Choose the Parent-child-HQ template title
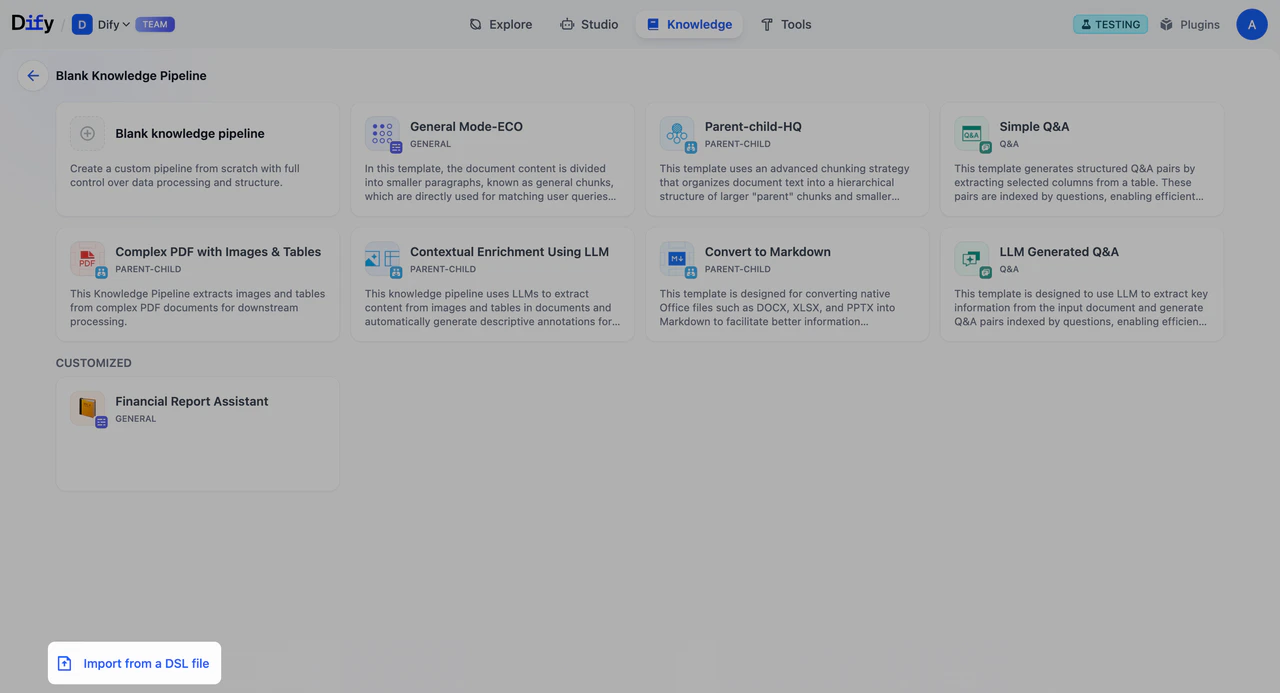The height and width of the screenshot is (693, 1280). tap(753, 126)
